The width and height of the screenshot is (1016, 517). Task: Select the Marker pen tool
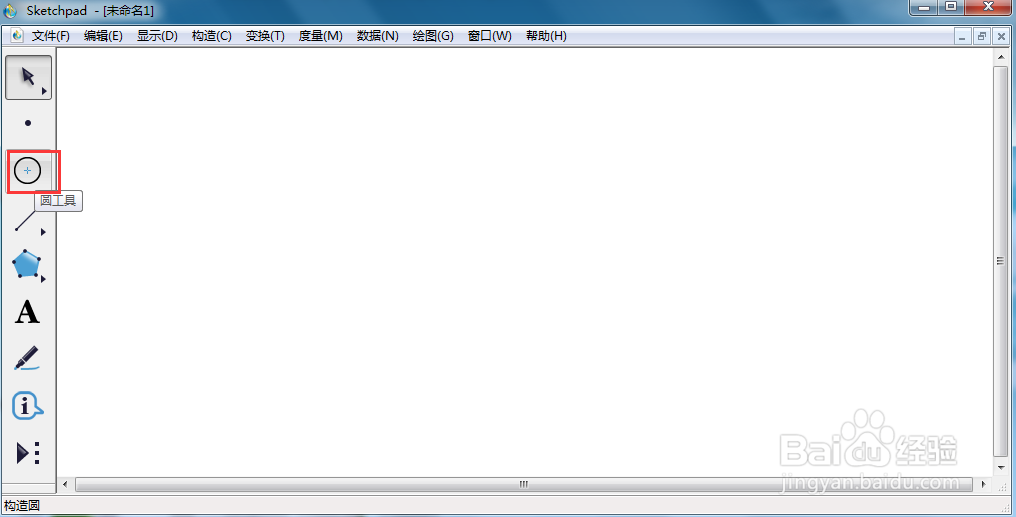(27, 358)
